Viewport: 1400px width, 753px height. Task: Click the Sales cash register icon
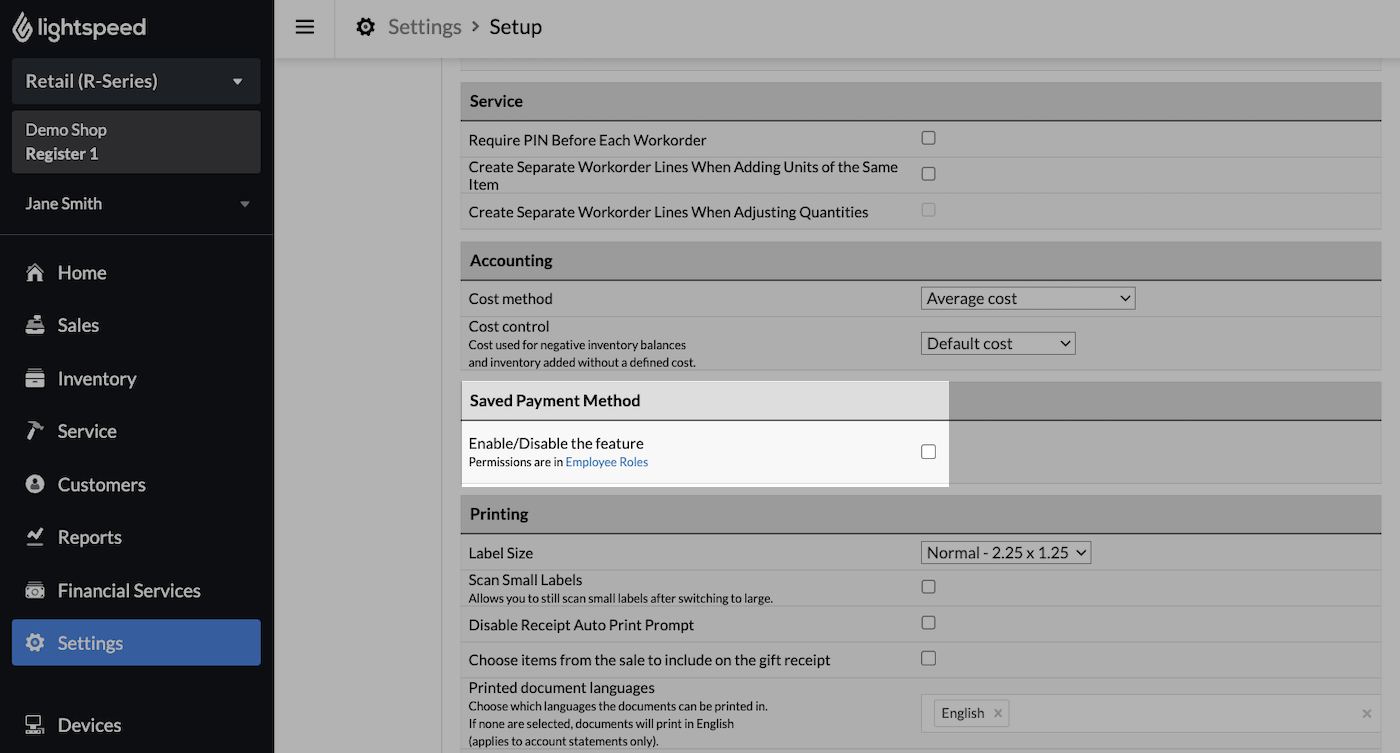[35, 325]
